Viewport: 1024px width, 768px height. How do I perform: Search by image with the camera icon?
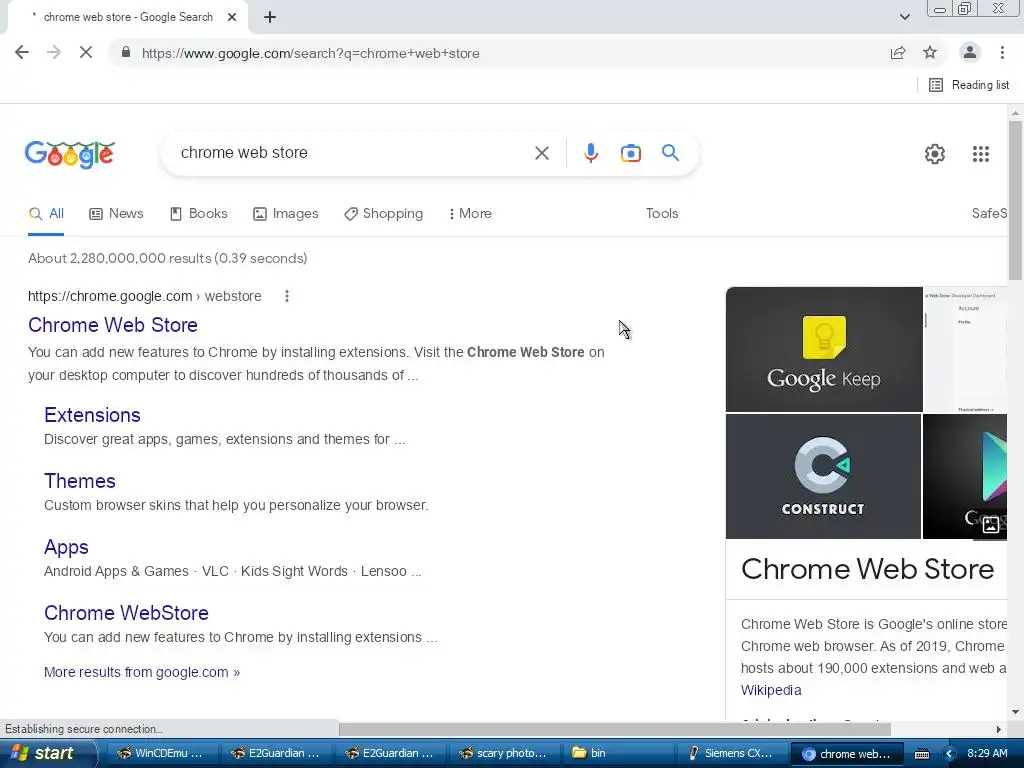(630, 153)
